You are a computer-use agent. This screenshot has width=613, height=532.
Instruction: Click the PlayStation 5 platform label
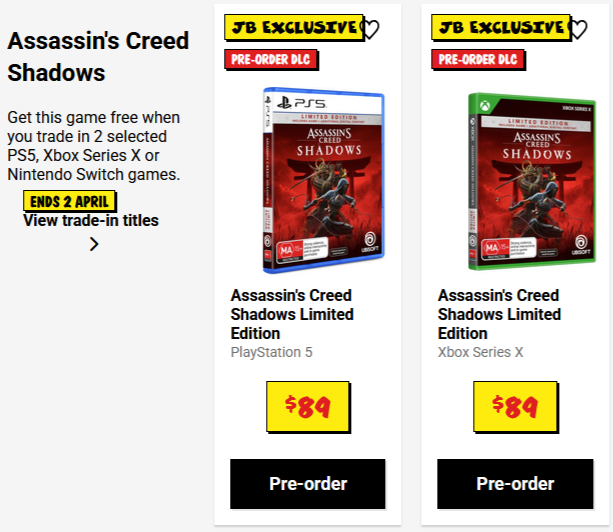pyautogui.click(x=272, y=352)
